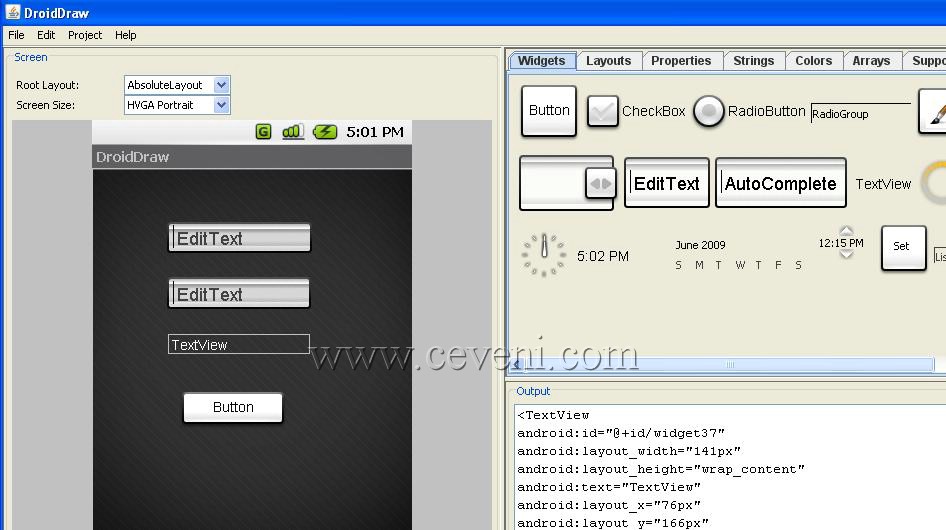Viewport: 946px width, 530px height.
Task: Select the RadioButton widget in palette
Action: pos(749,111)
